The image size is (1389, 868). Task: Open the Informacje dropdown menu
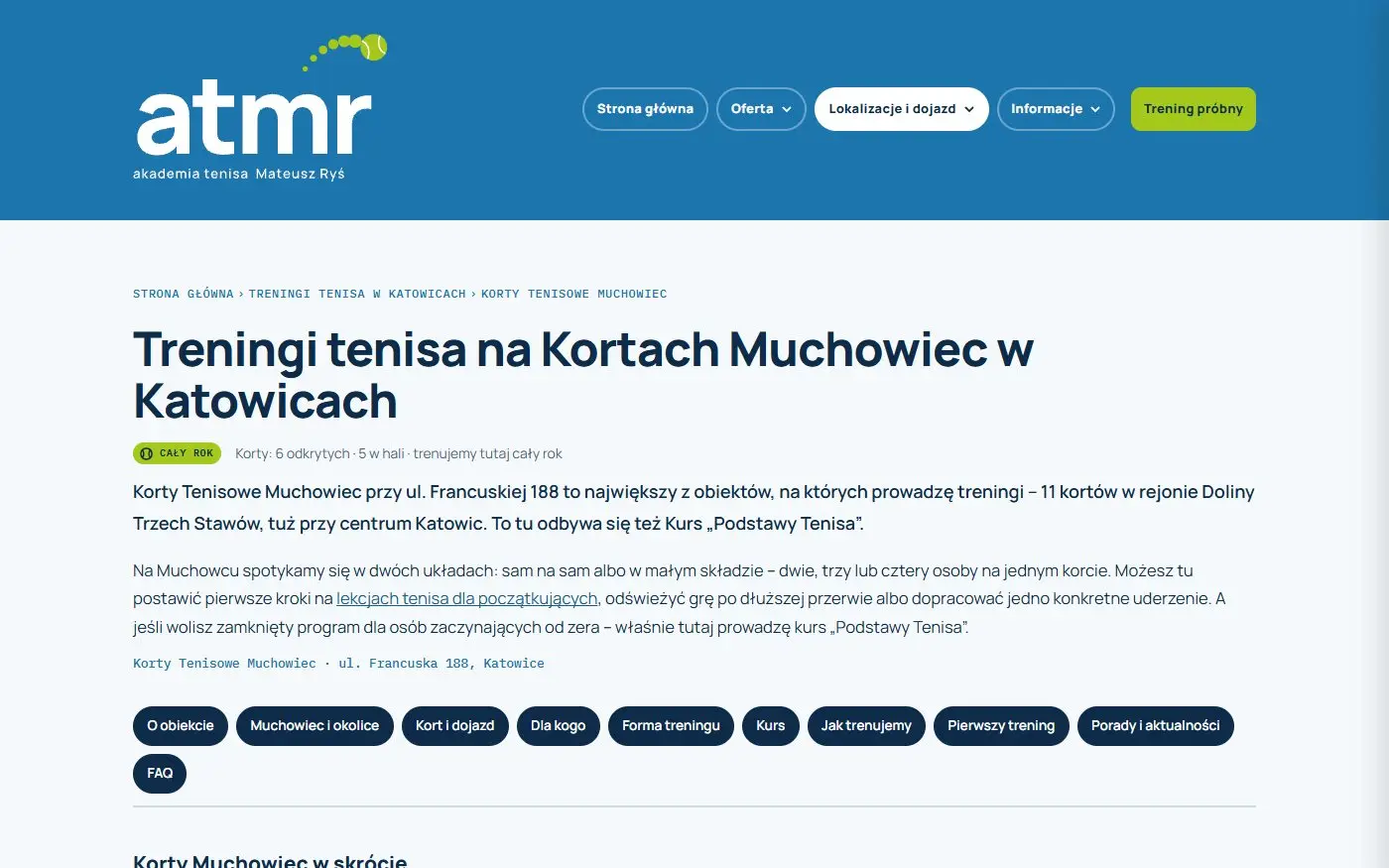tap(1056, 109)
